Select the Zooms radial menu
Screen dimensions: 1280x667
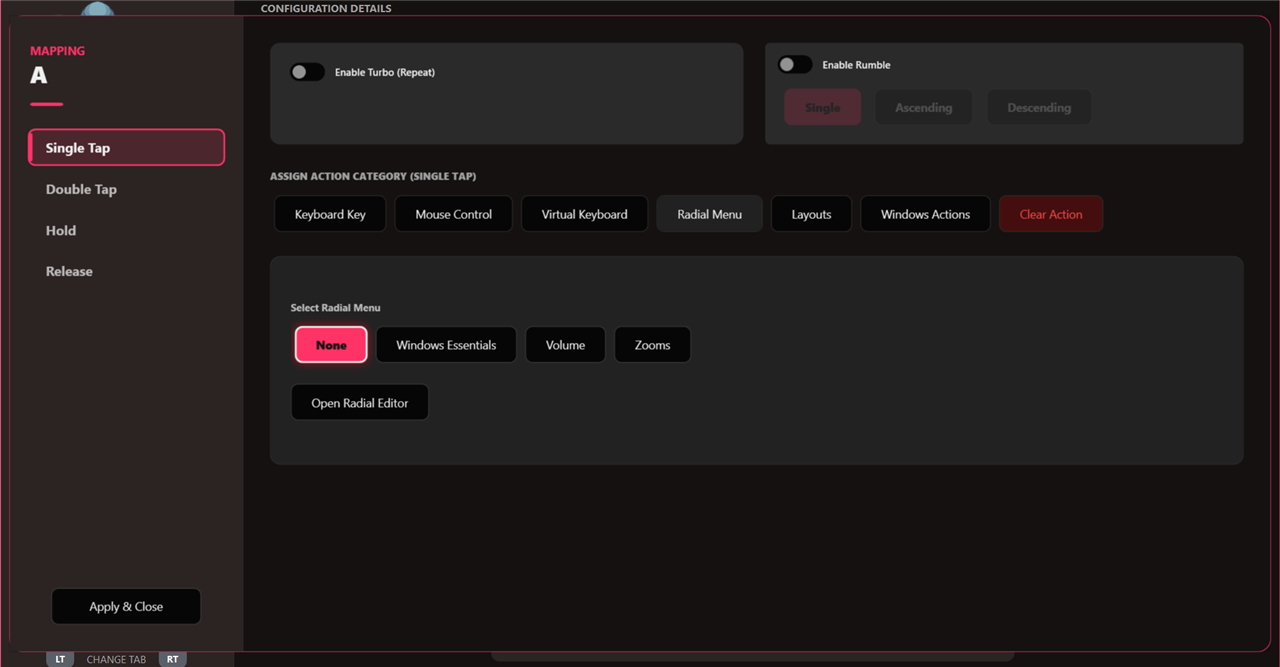[652, 345]
